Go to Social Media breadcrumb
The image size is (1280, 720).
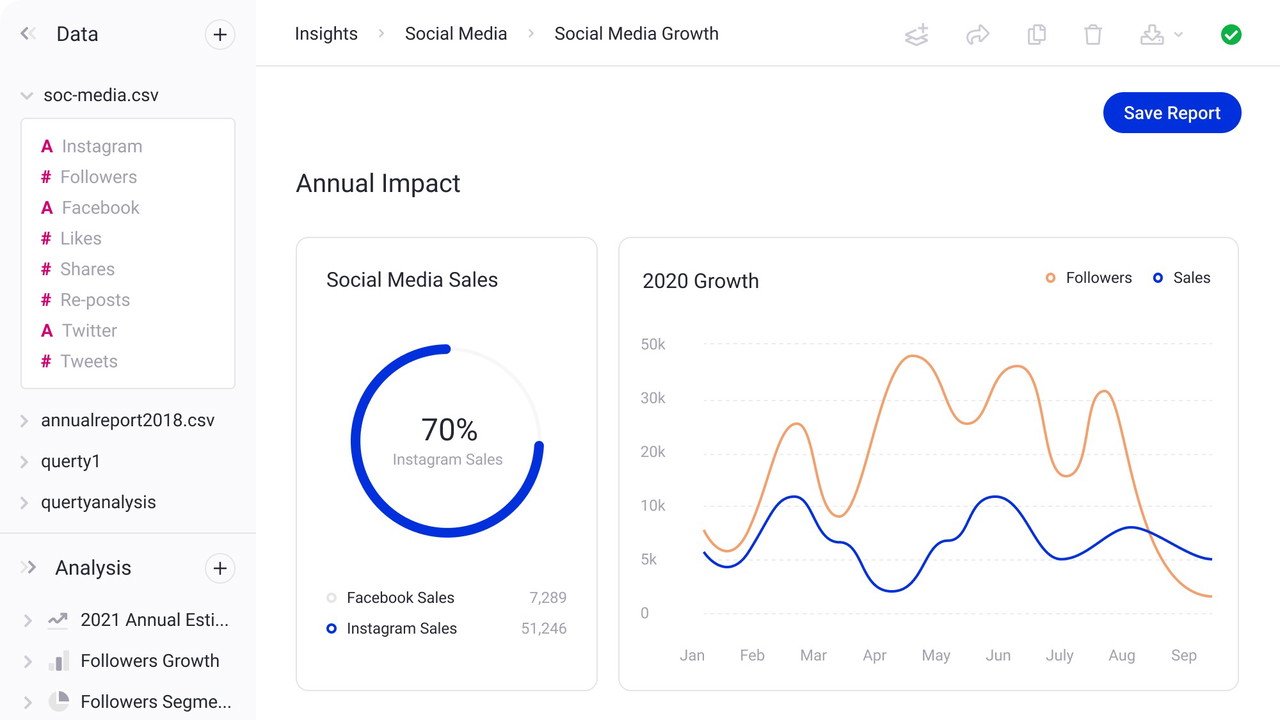click(x=455, y=34)
